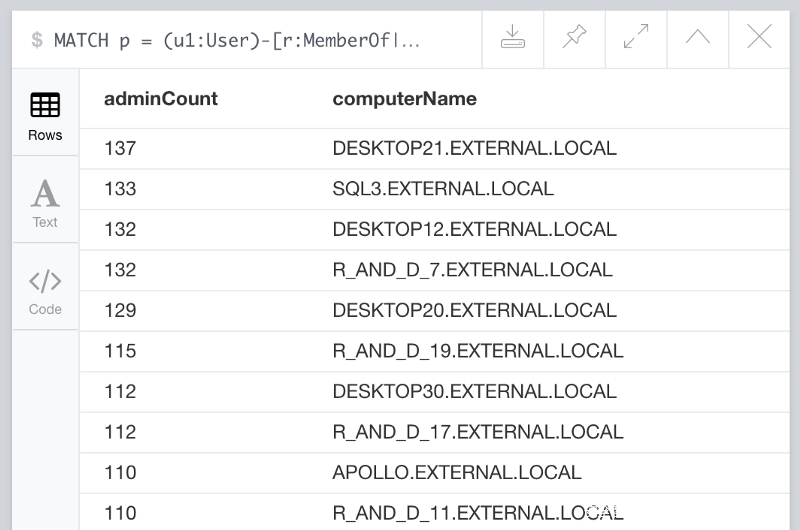Download the query results
The height and width of the screenshot is (530, 800).
coord(512,38)
